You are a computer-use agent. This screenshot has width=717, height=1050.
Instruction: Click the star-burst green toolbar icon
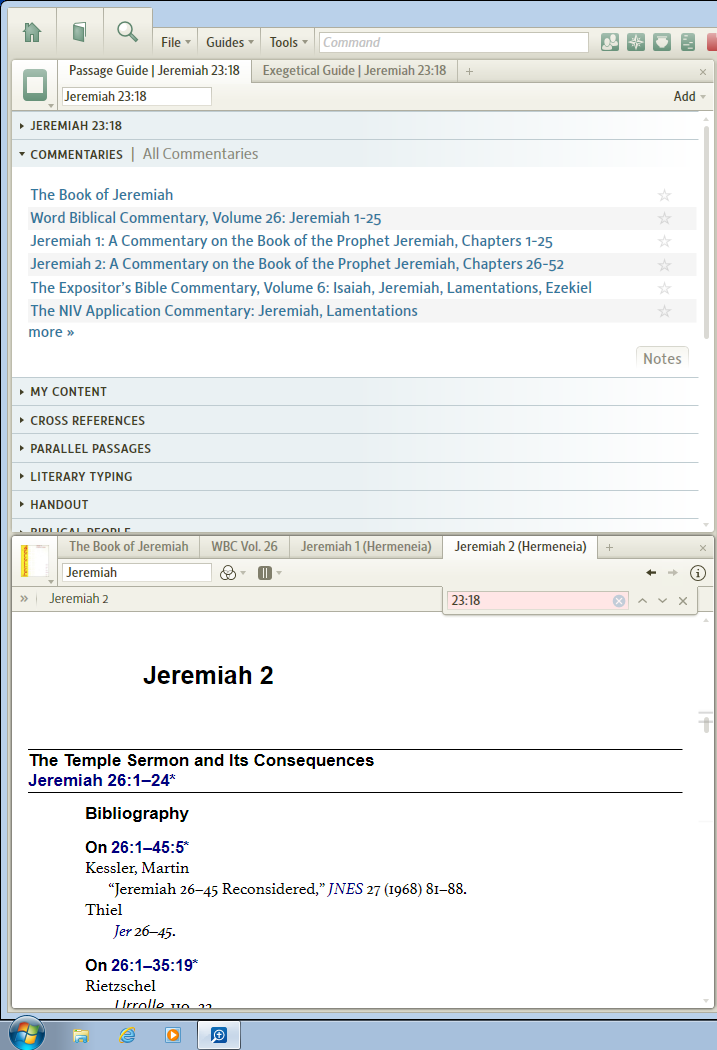[x=635, y=42]
